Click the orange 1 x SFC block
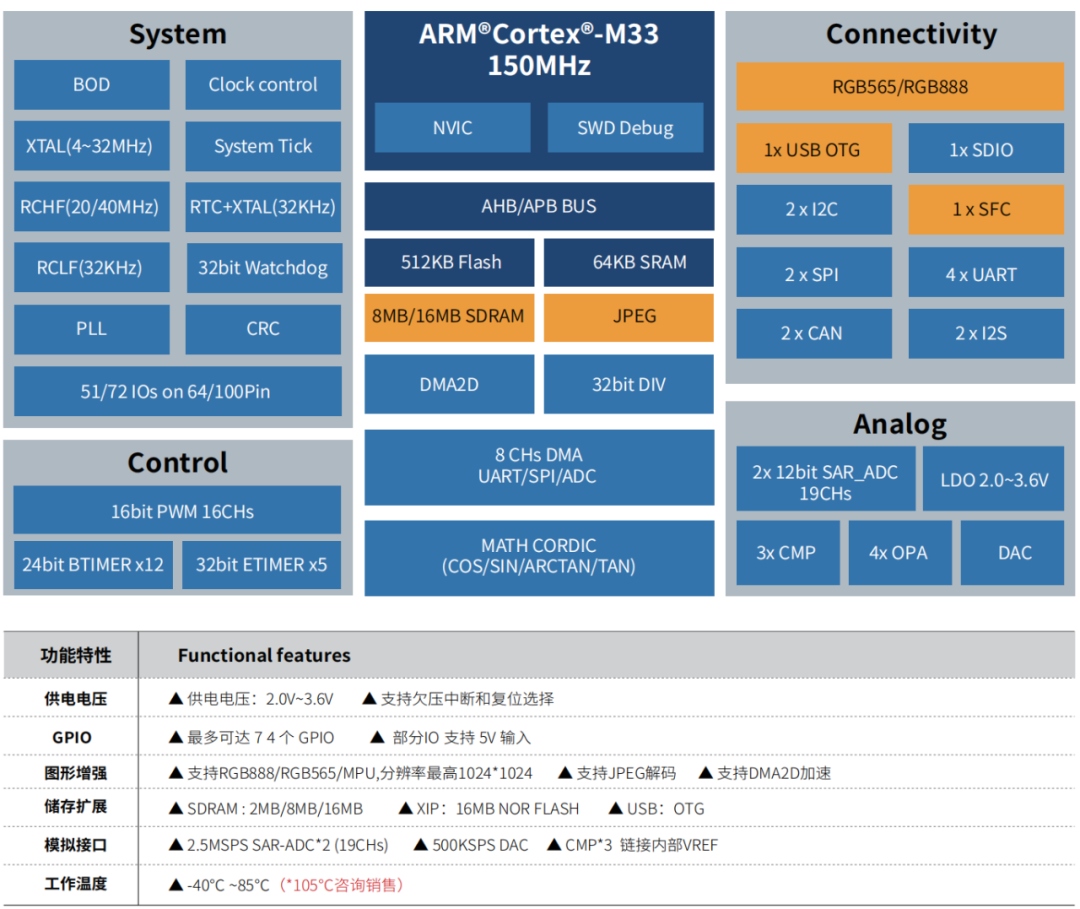The height and width of the screenshot is (909, 1080). point(986,209)
